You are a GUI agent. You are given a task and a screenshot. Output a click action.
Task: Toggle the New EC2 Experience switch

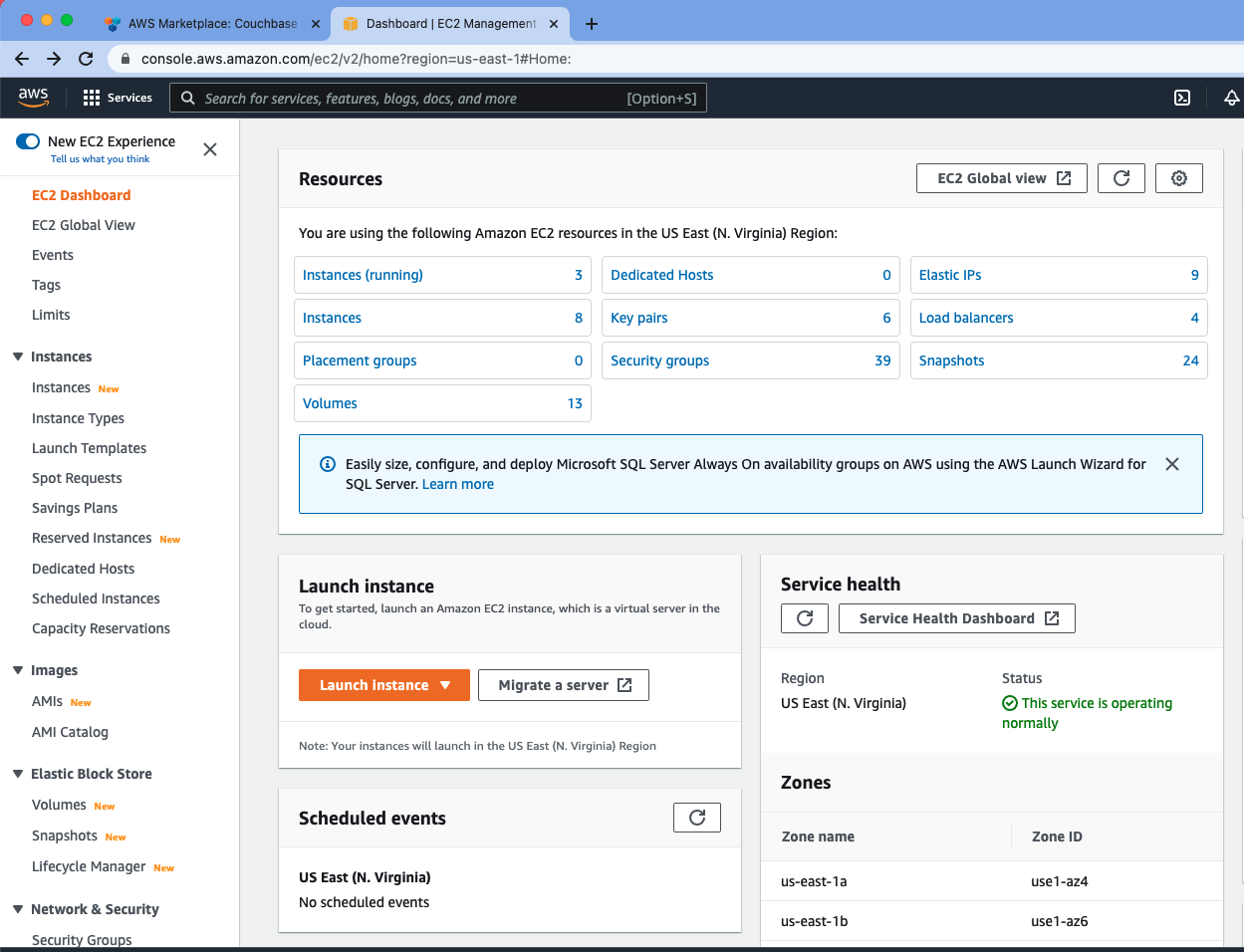point(26,141)
